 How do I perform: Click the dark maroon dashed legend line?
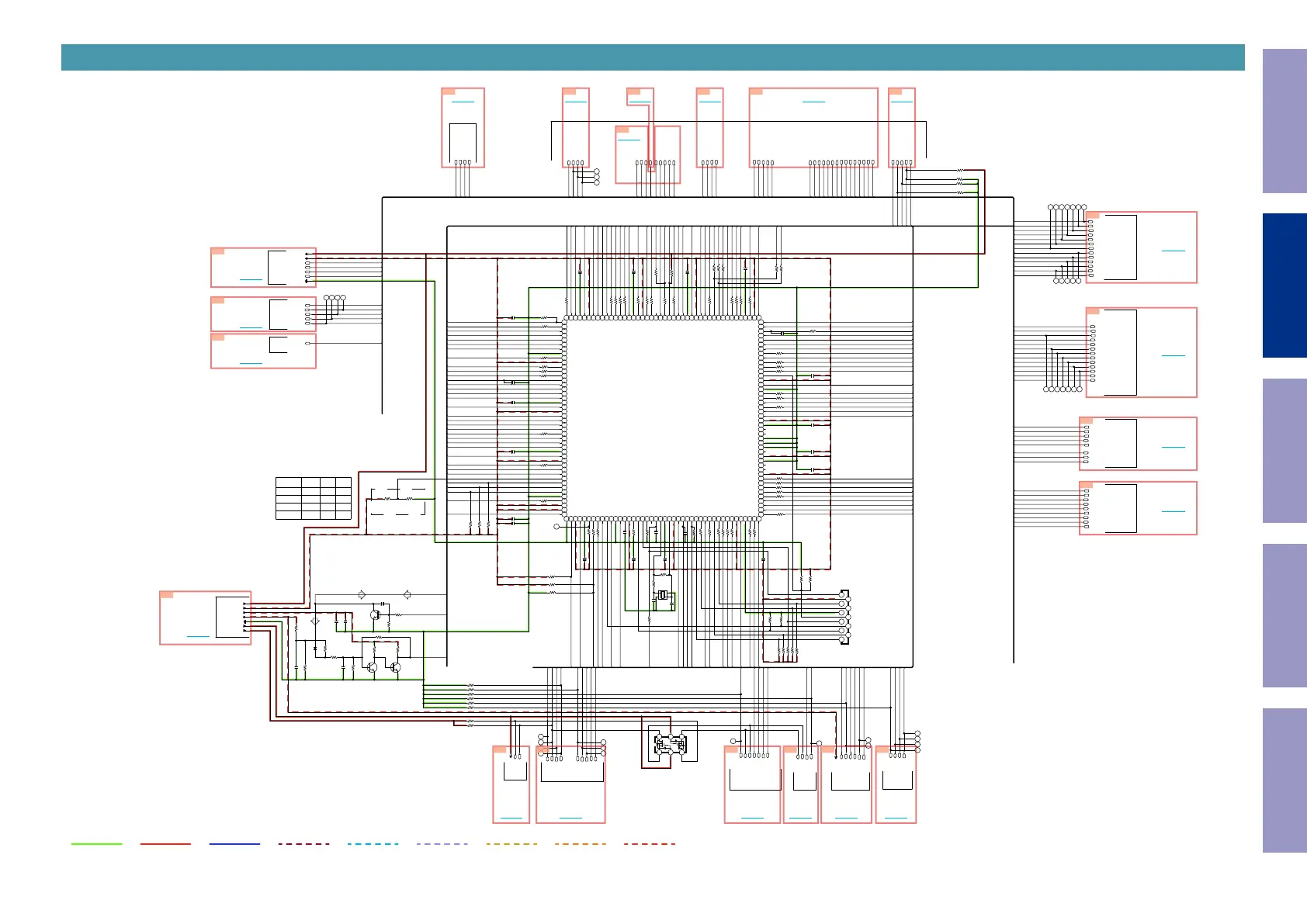[303, 844]
